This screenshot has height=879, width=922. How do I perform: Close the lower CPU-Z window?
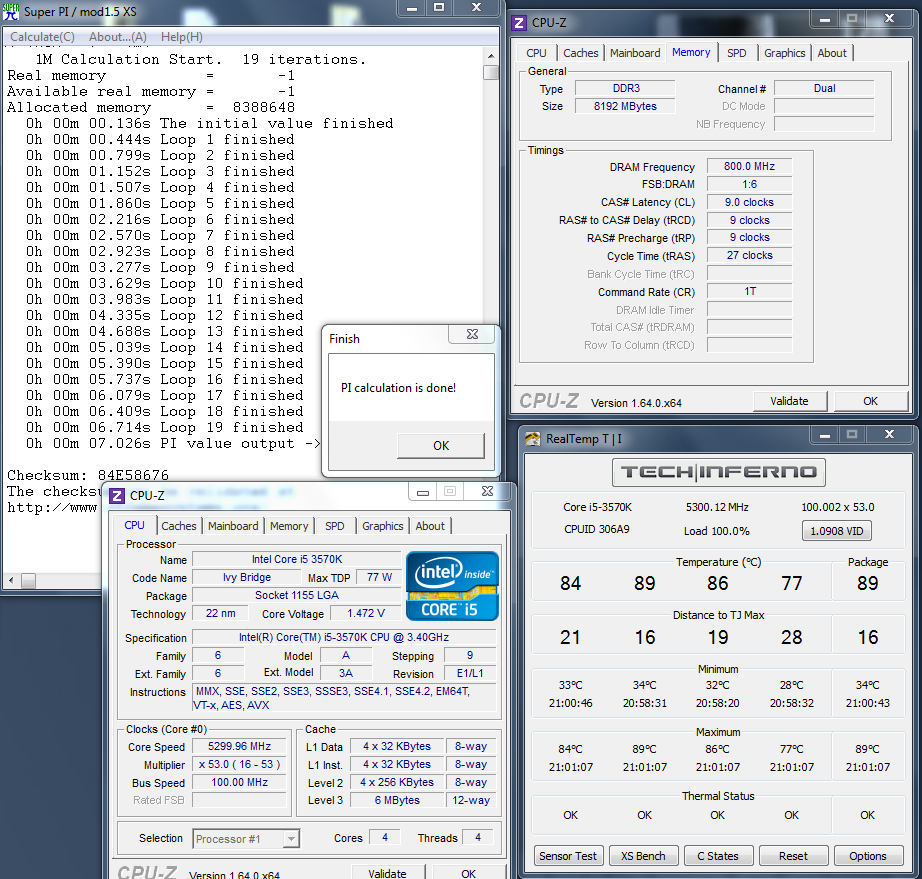(x=487, y=492)
